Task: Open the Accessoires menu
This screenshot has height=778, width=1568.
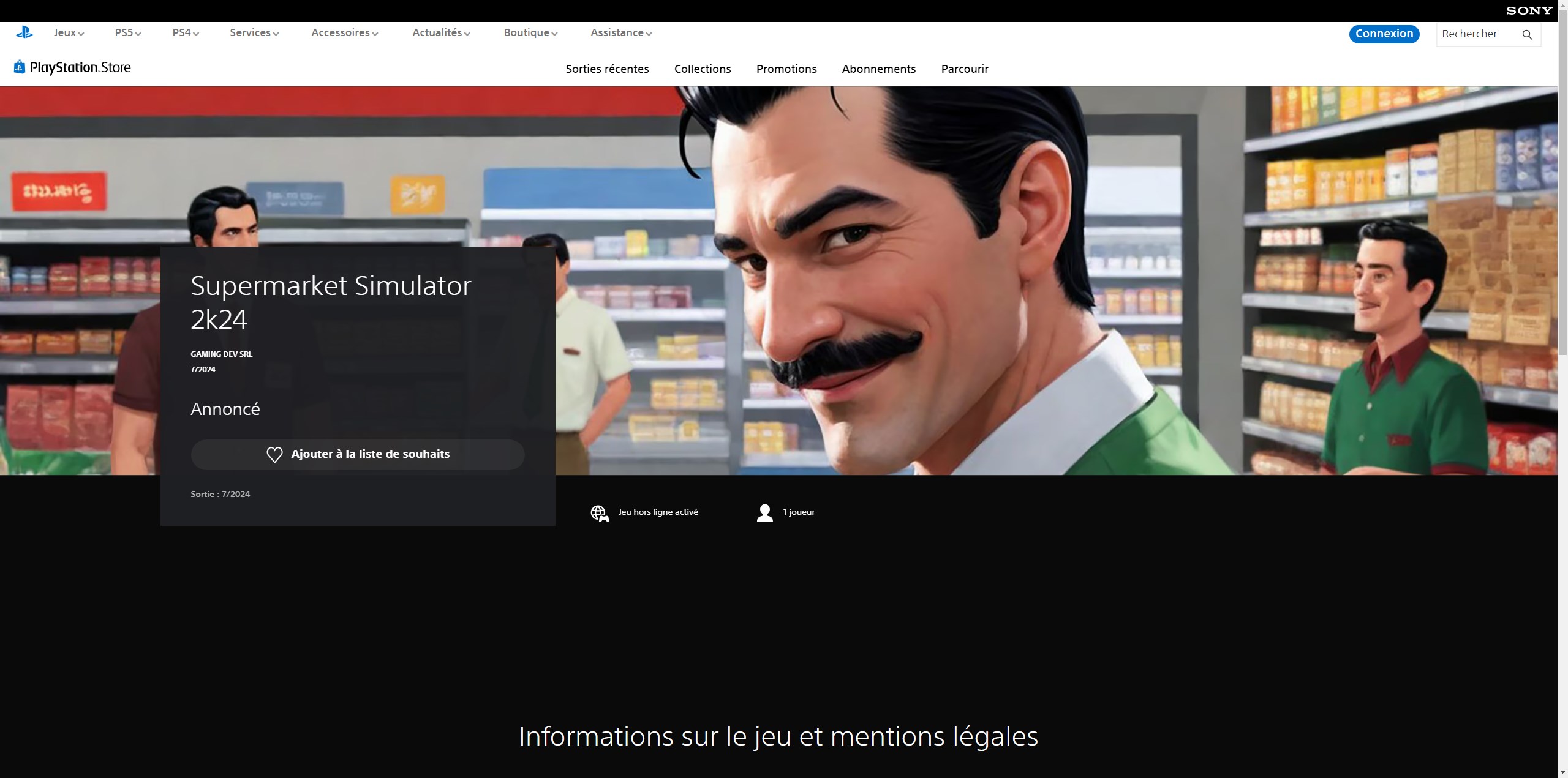Action: 344,32
